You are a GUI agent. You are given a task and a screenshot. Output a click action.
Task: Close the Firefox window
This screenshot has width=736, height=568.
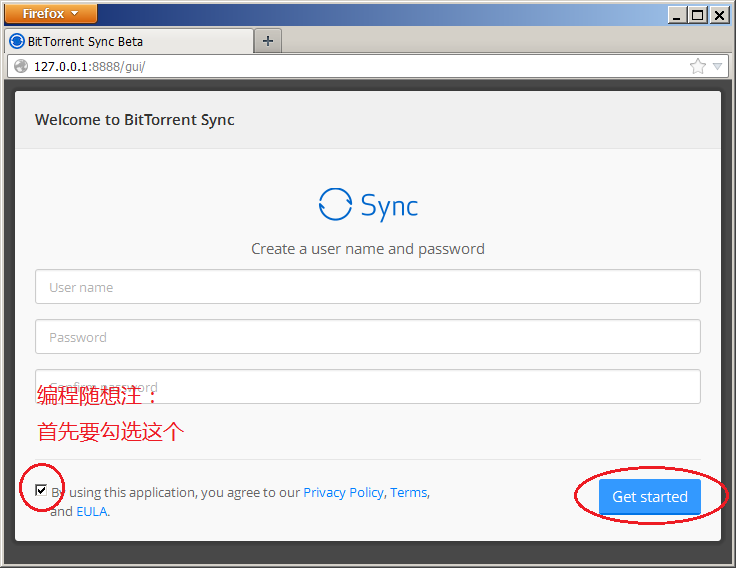(718, 14)
